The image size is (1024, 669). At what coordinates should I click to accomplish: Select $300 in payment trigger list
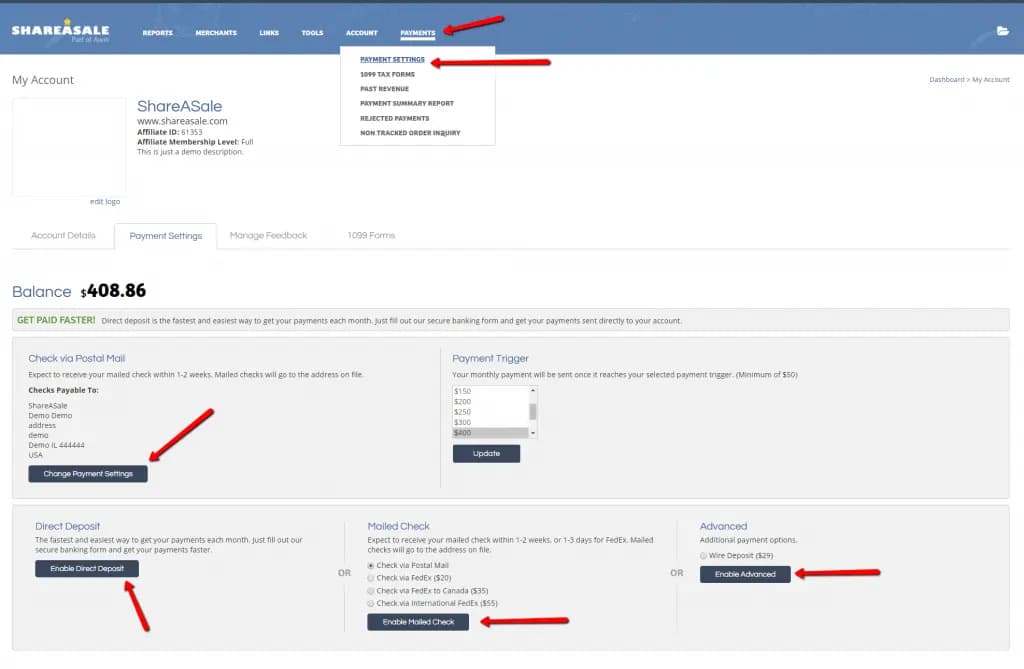pyautogui.click(x=490, y=423)
